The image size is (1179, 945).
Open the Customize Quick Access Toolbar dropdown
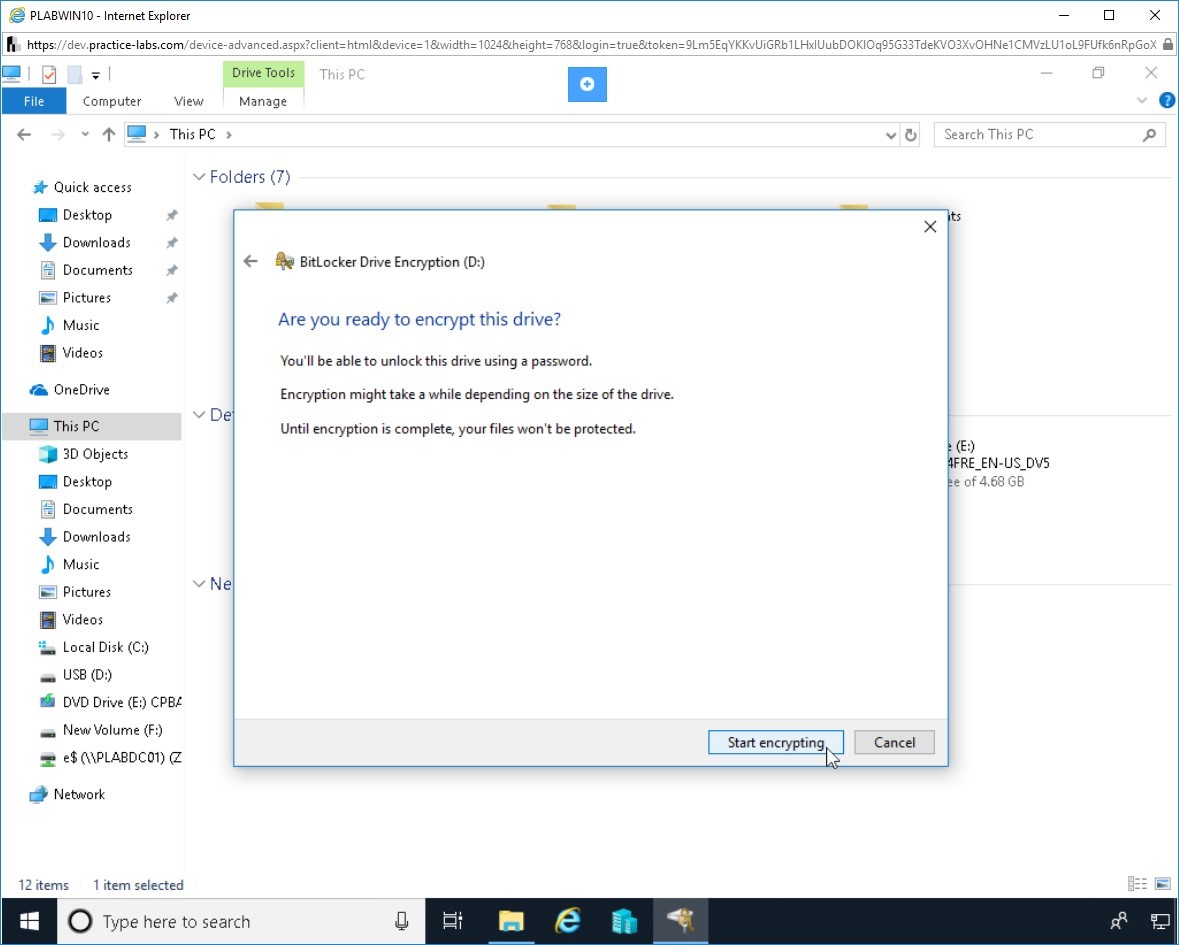[x=95, y=74]
